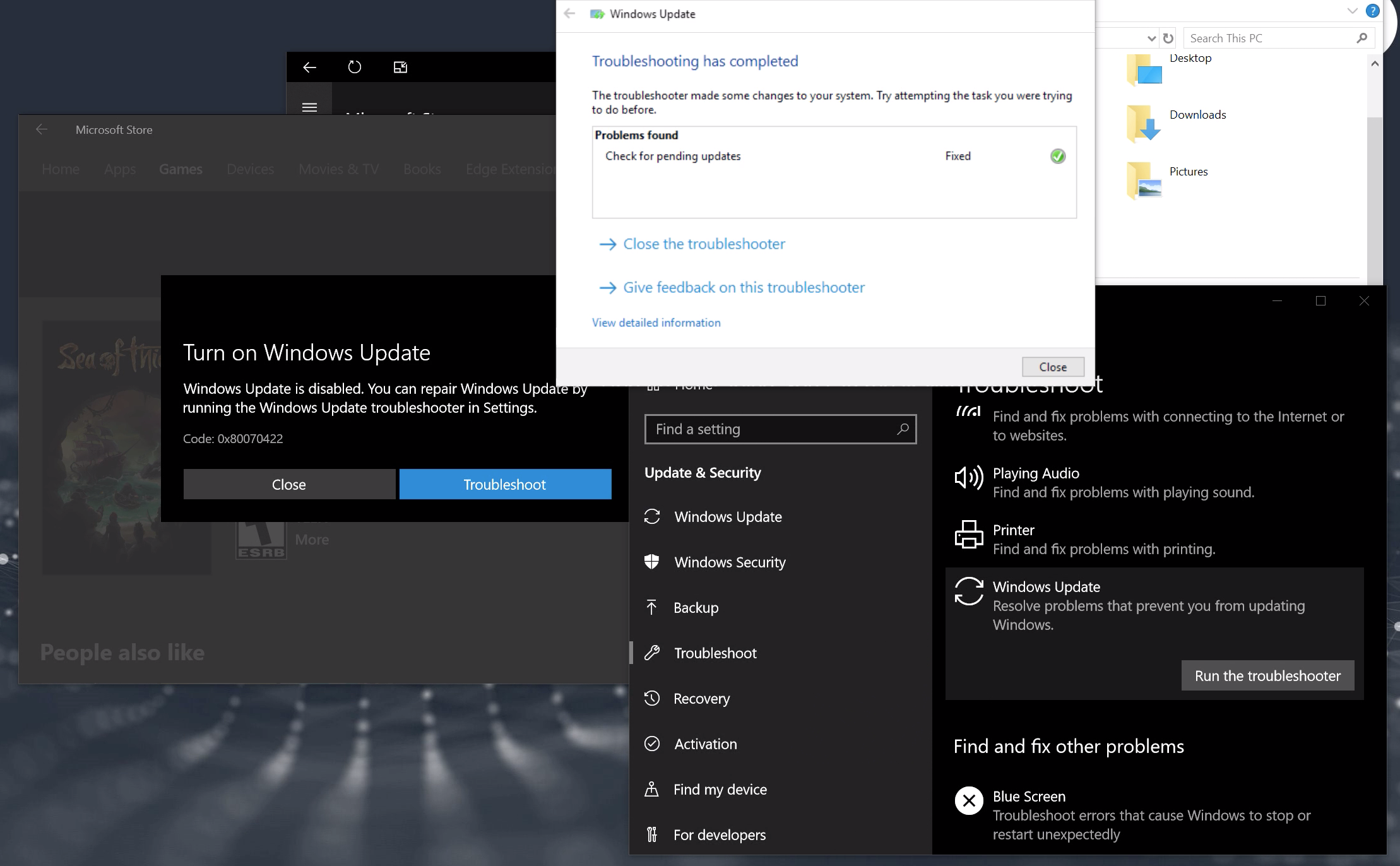
Task: Click the refresh icon beside Explorer address bar
Action: 1168,39
